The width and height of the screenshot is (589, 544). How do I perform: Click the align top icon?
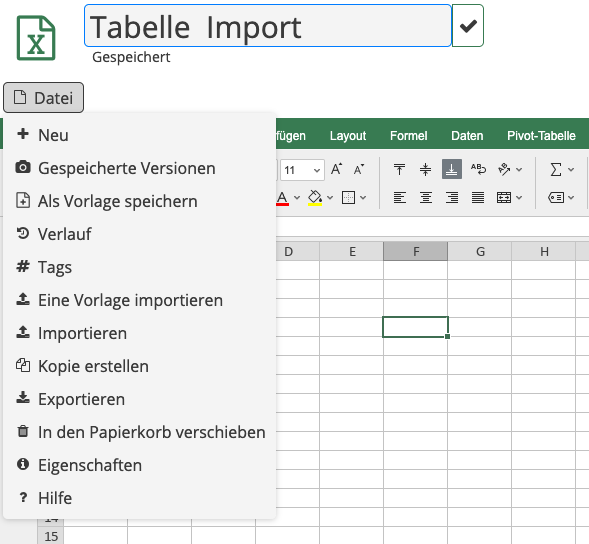pos(399,169)
